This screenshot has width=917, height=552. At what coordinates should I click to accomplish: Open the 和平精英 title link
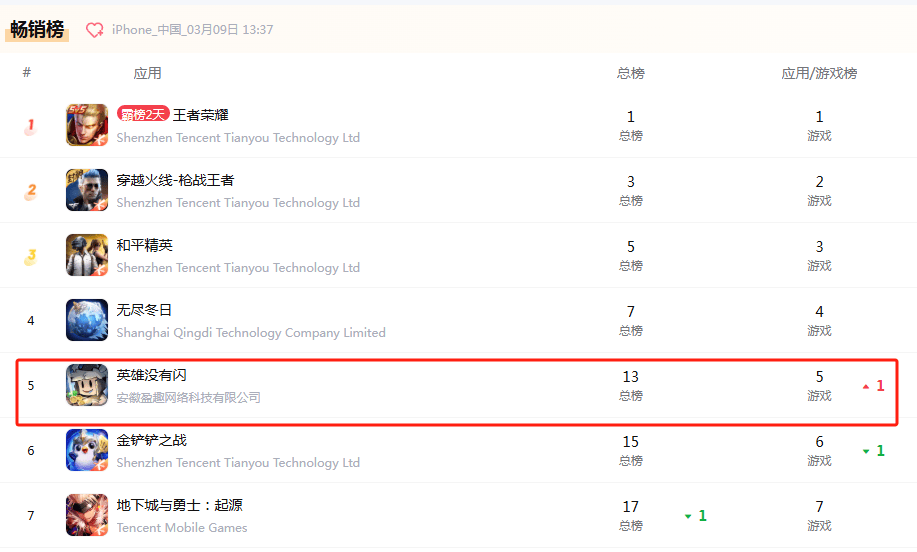pos(144,245)
